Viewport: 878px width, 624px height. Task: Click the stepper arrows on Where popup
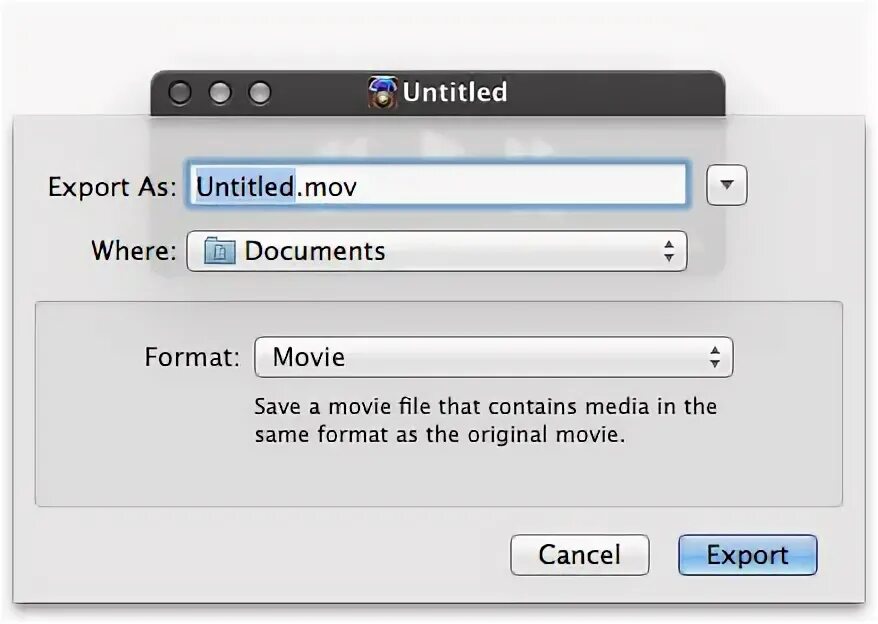pos(668,251)
